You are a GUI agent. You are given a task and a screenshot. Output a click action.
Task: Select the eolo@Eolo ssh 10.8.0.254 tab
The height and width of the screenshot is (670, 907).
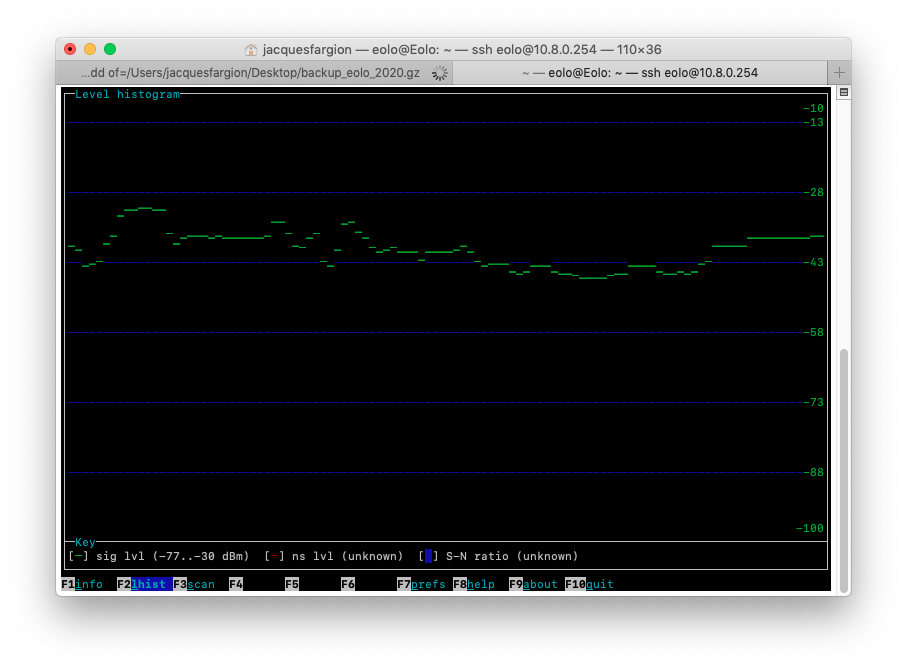click(x=640, y=73)
